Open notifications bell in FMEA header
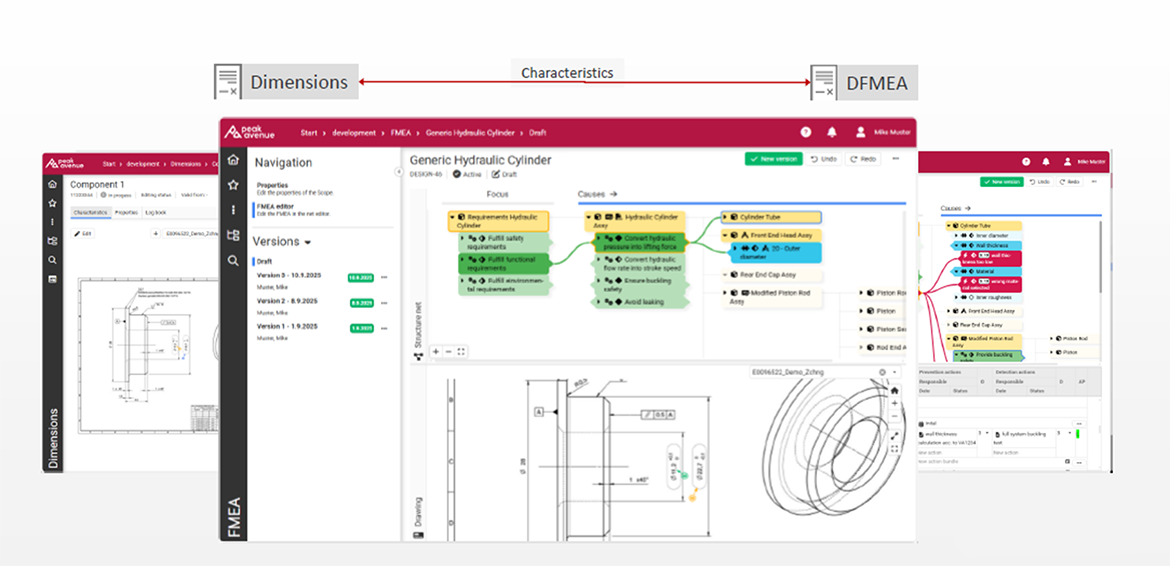This screenshot has width=1170, height=566. 831,132
